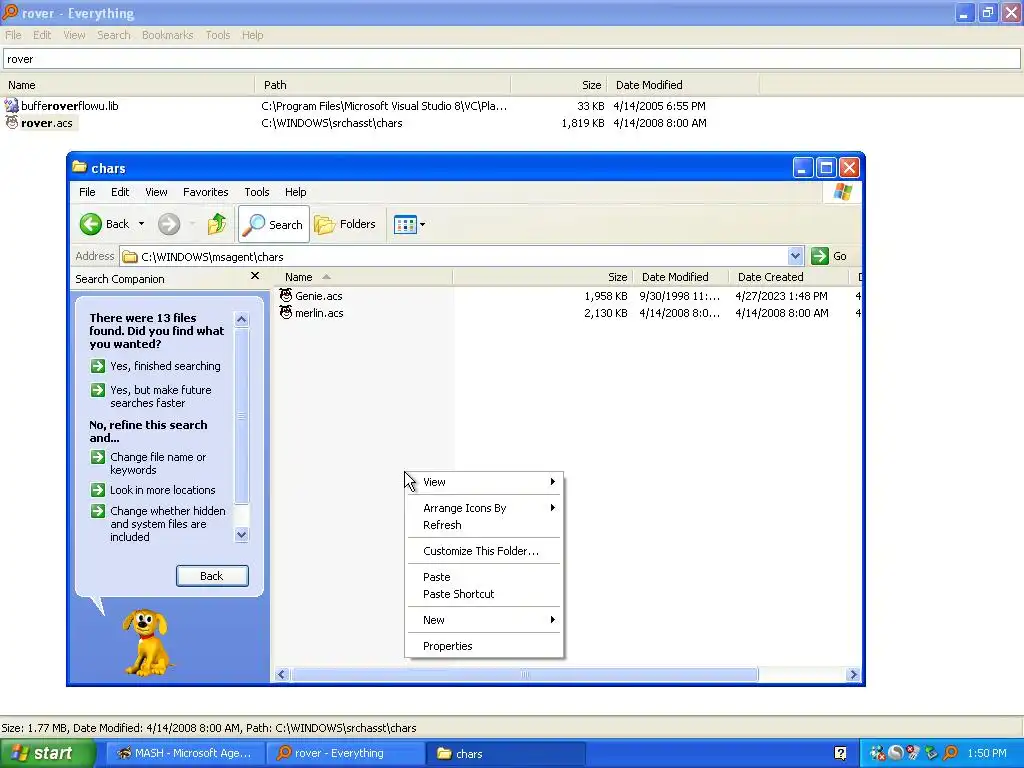
Task: Click the Everything tray icon near the clock
Action: click(x=950, y=753)
